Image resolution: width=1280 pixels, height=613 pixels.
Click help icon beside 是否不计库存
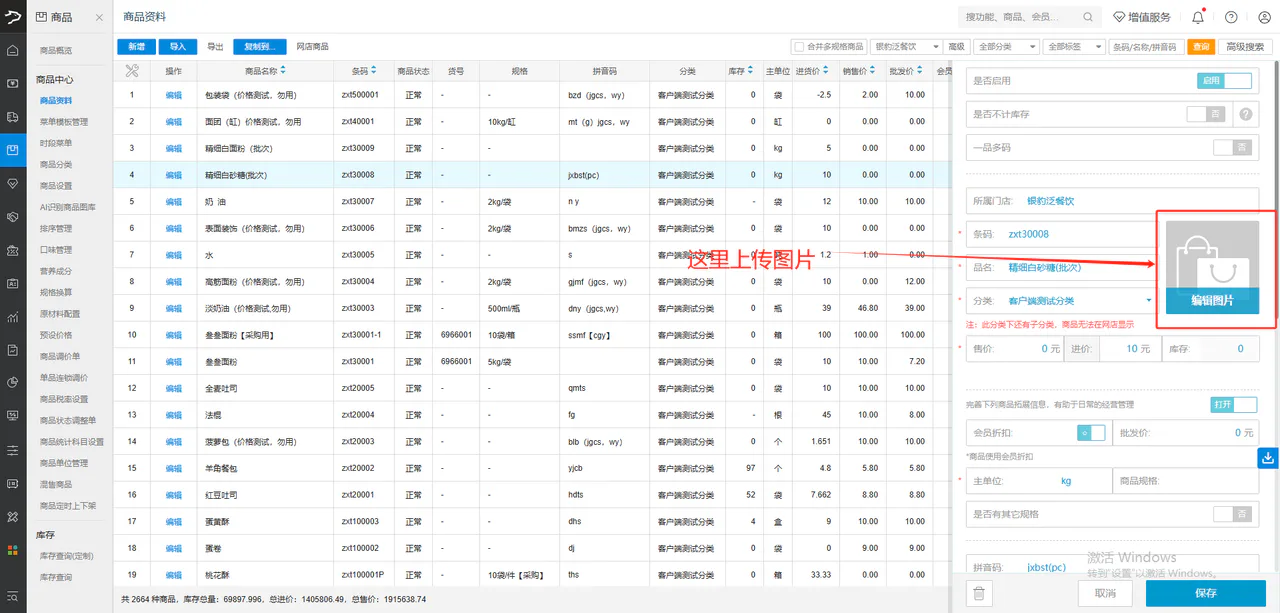(1246, 114)
